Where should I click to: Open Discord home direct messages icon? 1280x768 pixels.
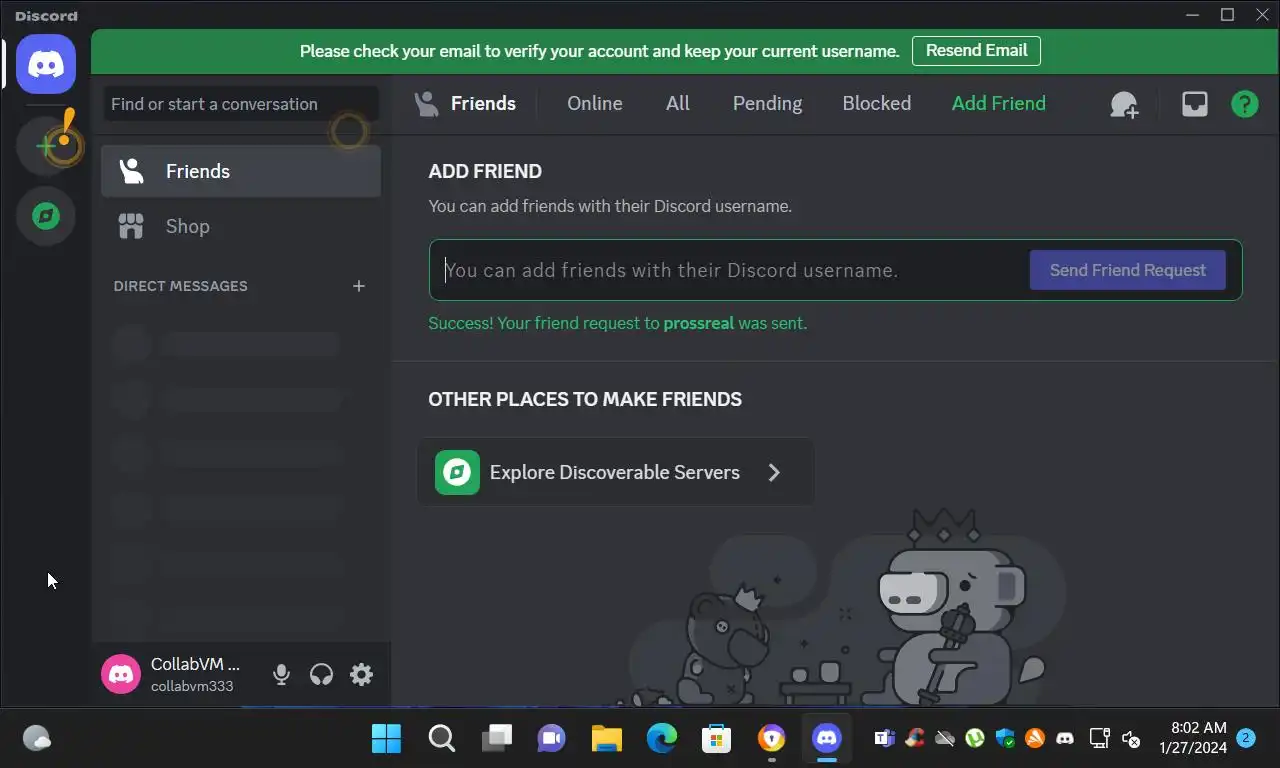pyautogui.click(x=46, y=64)
